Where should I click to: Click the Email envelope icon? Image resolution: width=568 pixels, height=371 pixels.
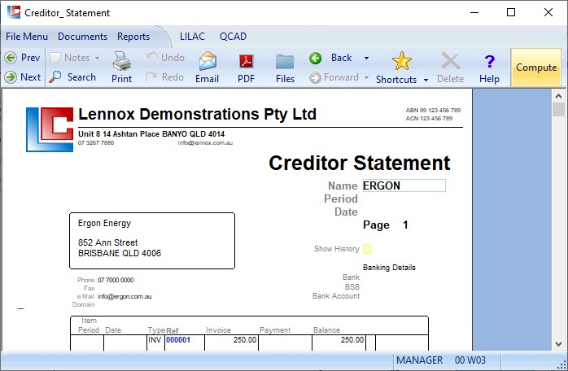208,61
